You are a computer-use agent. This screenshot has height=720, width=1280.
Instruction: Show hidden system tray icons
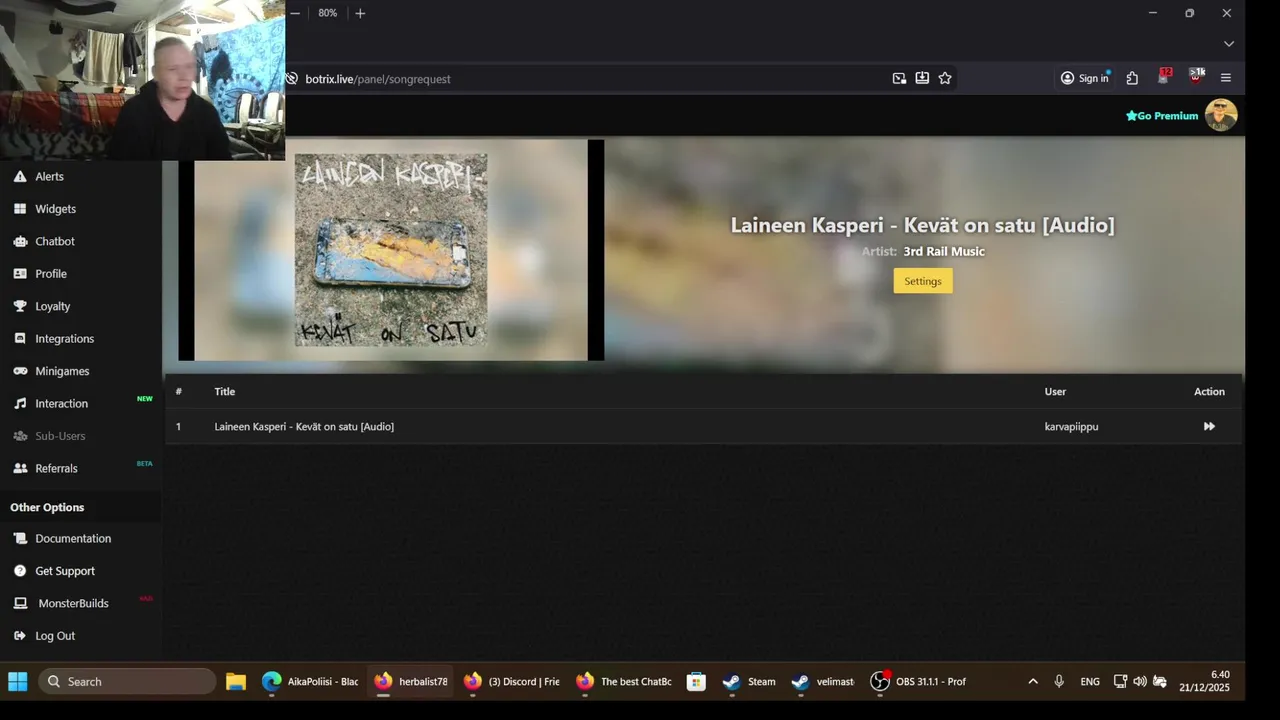click(x=1033, y=682)
